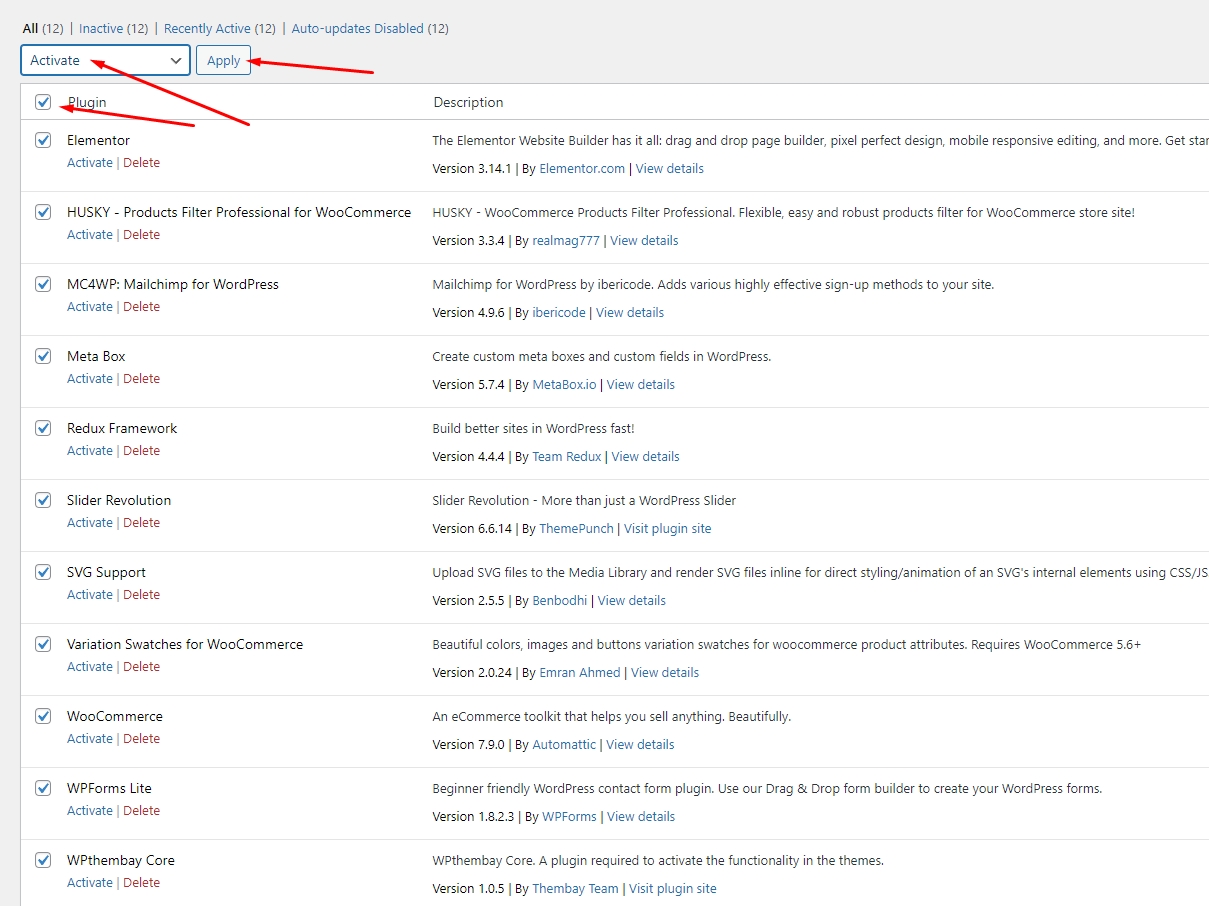Toggle the SVG Support checkbox

pos(43,572)
